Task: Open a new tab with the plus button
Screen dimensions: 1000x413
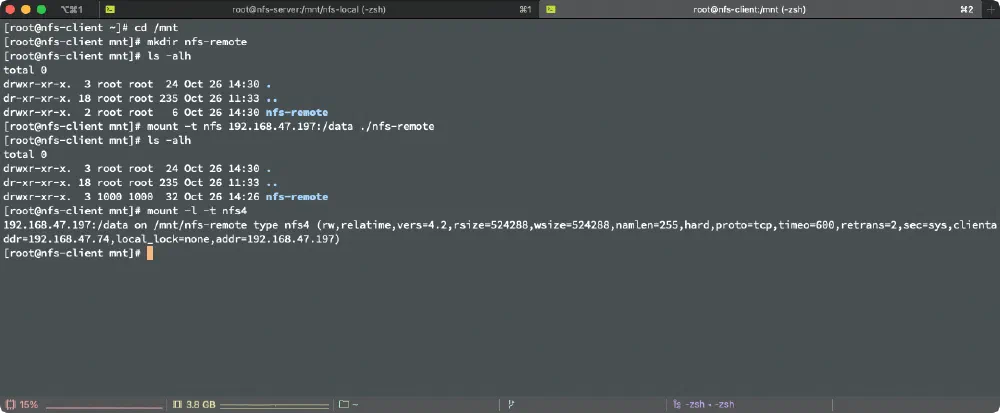Action: pyautogui.click(x=990, y=10)
